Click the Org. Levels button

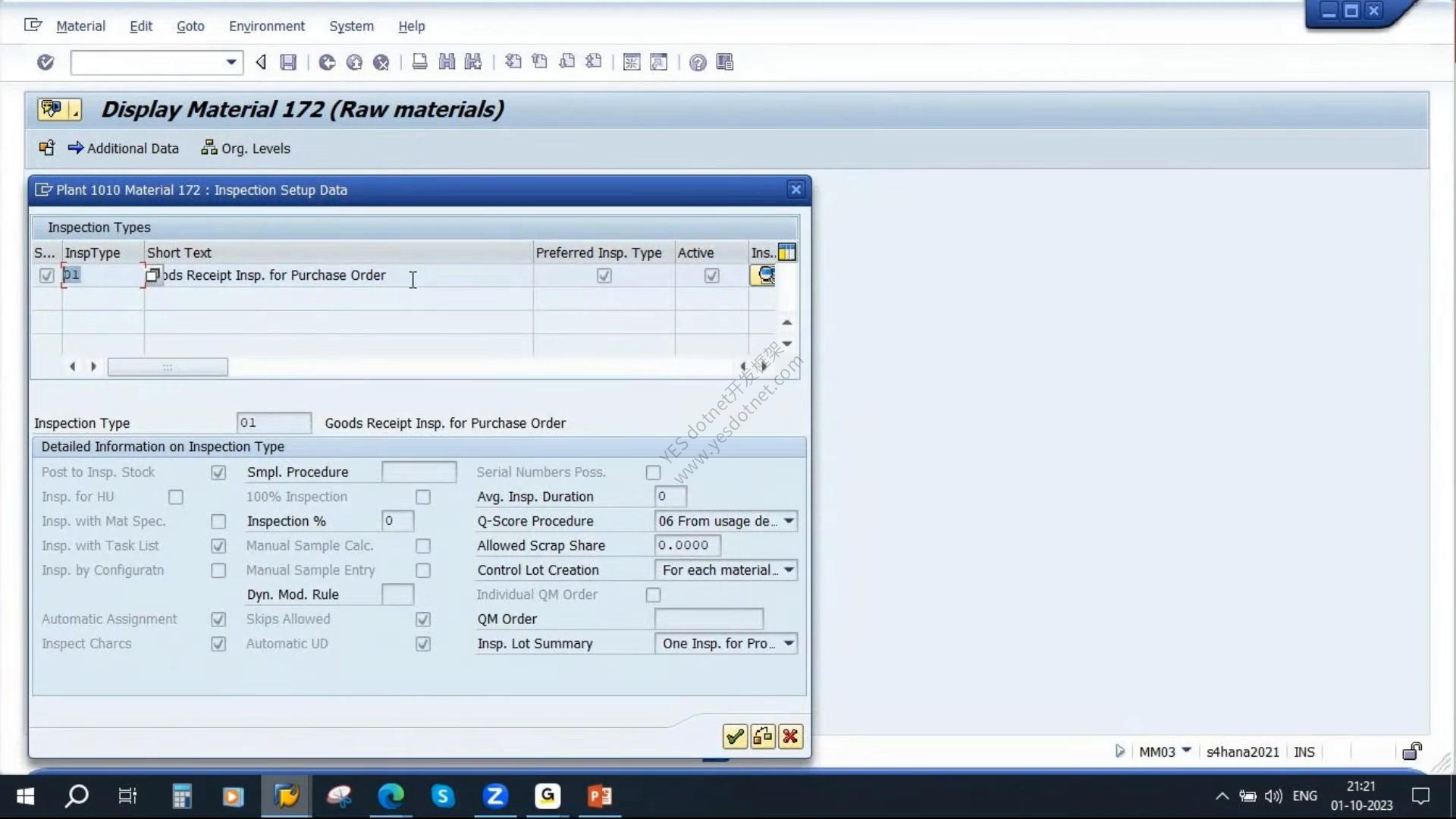[x=246, y=149]
